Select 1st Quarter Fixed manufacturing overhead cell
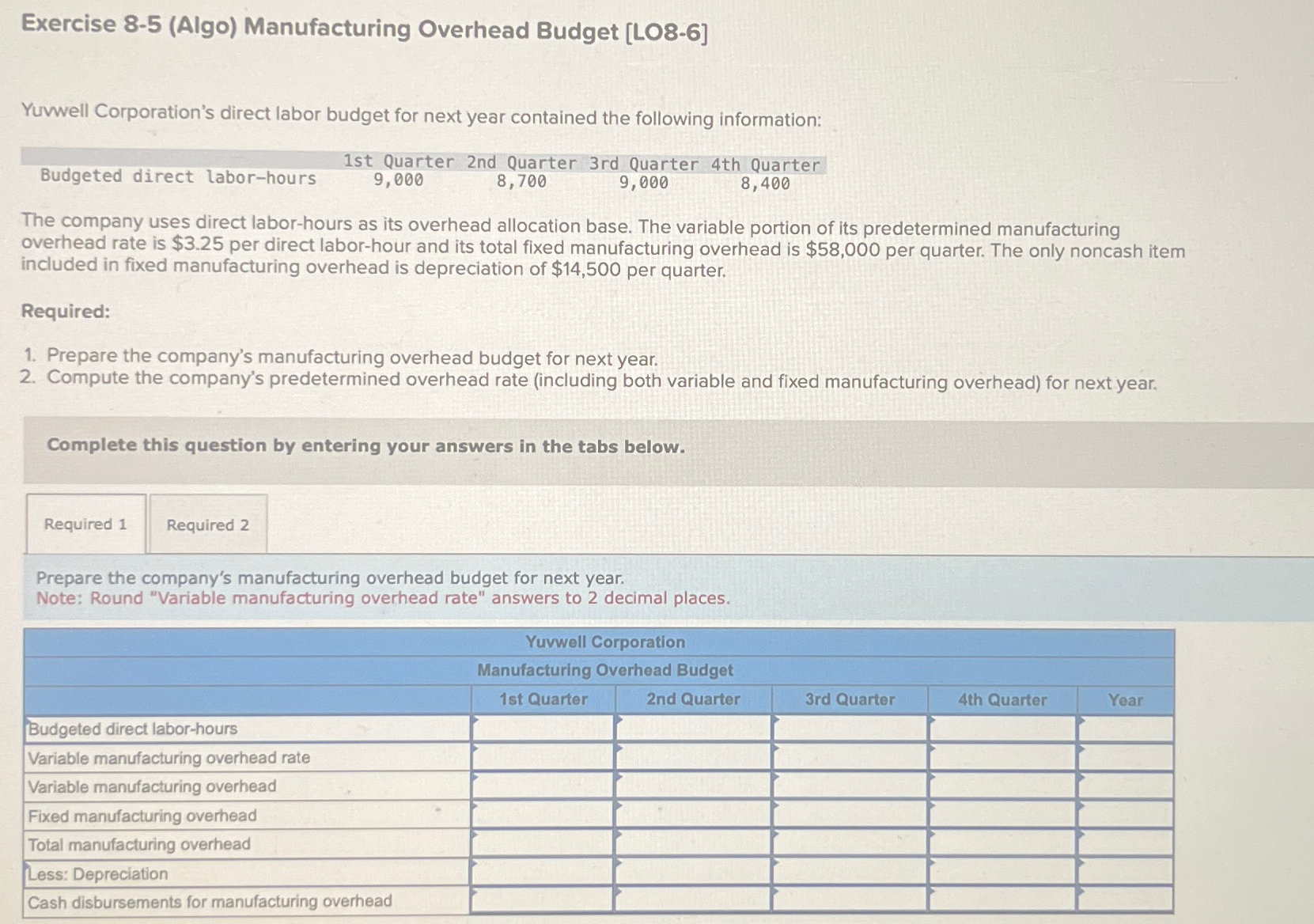This screenshot has width=1314, height=924. tap(543, 814)
